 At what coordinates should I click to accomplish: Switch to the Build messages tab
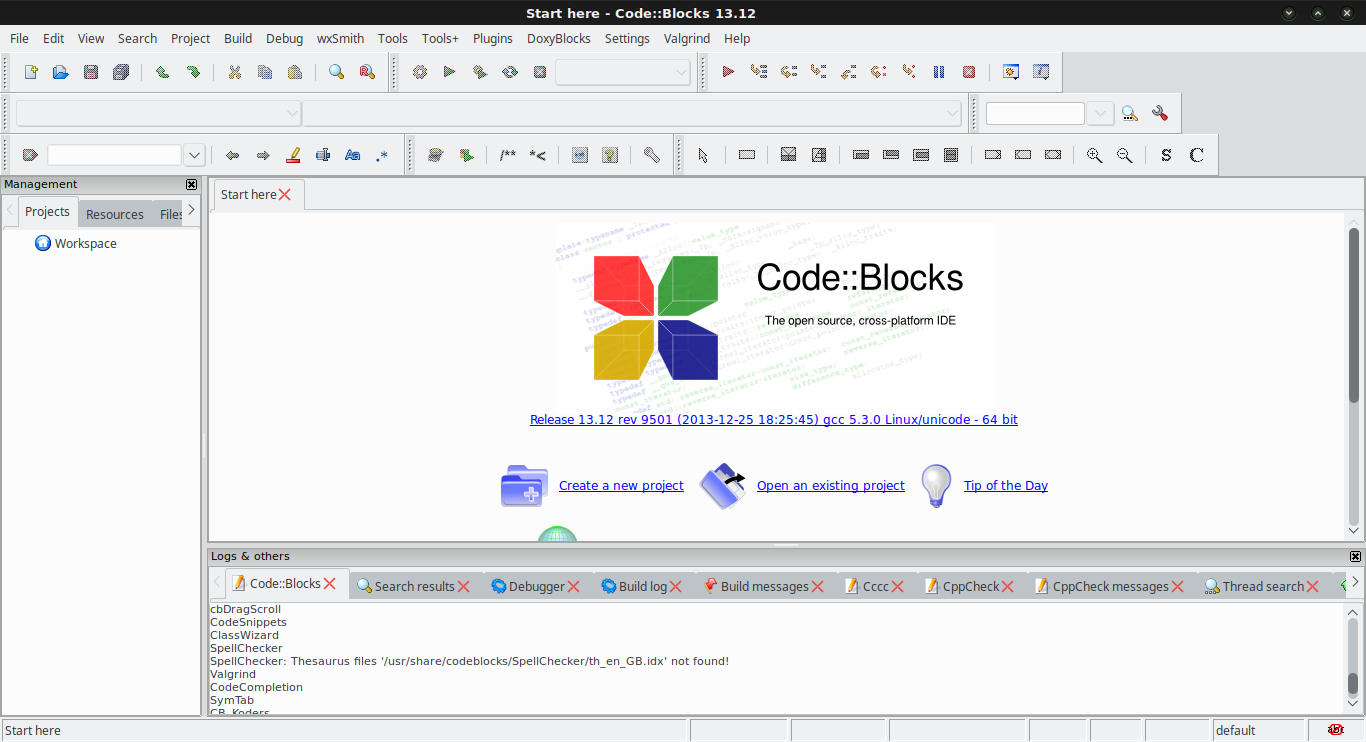pyautogui.click(x=765, y=586)
